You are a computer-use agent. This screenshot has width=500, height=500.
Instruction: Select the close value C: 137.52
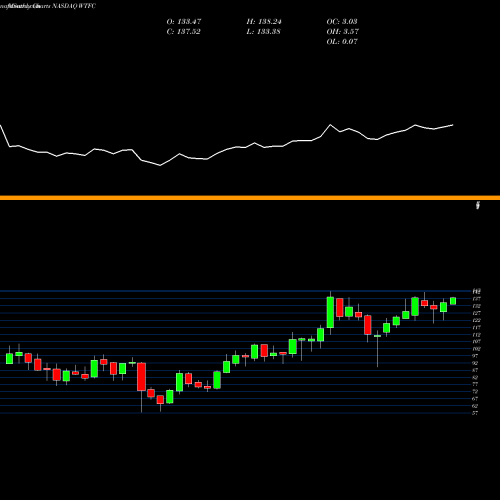(x=183, y=32)
